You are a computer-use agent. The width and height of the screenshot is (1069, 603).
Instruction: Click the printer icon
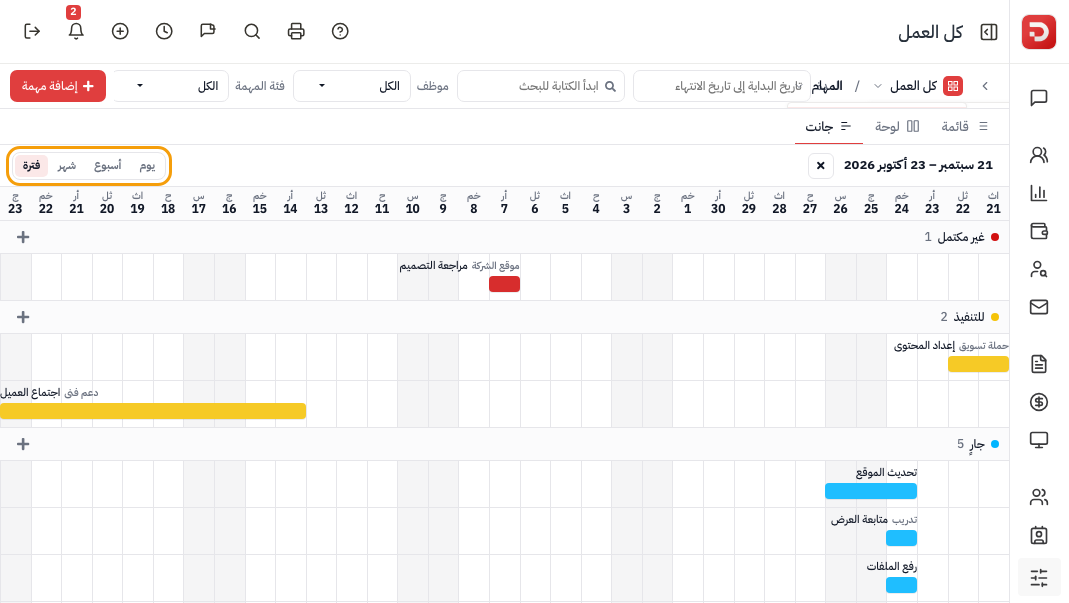296,31
